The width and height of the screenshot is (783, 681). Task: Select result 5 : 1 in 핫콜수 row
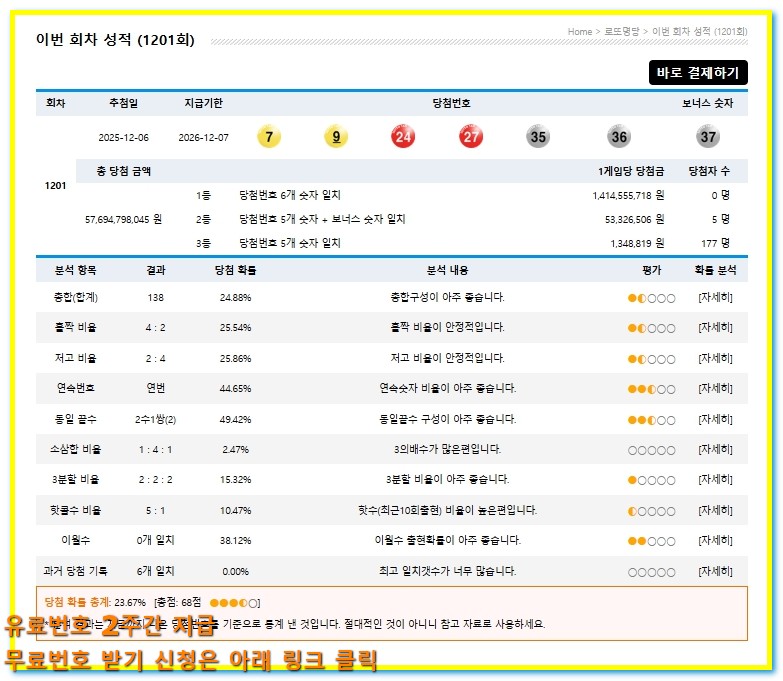pos(155,510)
